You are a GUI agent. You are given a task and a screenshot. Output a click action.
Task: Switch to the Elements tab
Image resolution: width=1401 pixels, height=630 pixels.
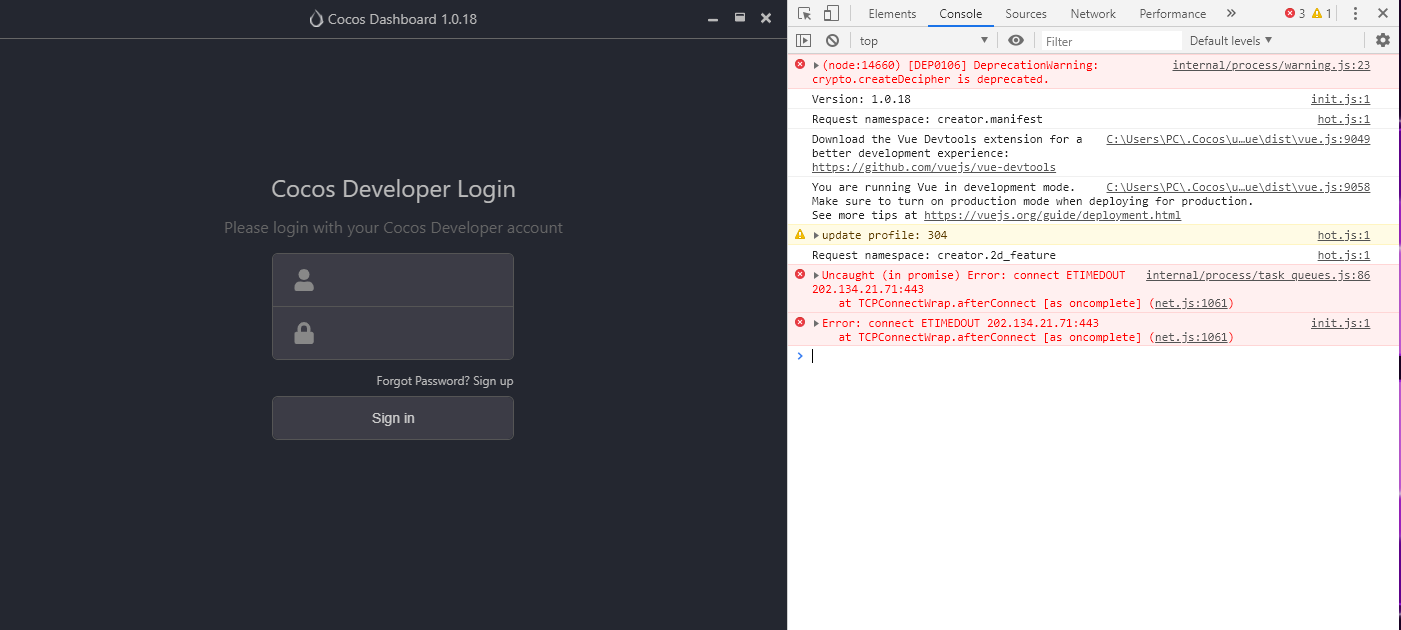click(892, 14)
